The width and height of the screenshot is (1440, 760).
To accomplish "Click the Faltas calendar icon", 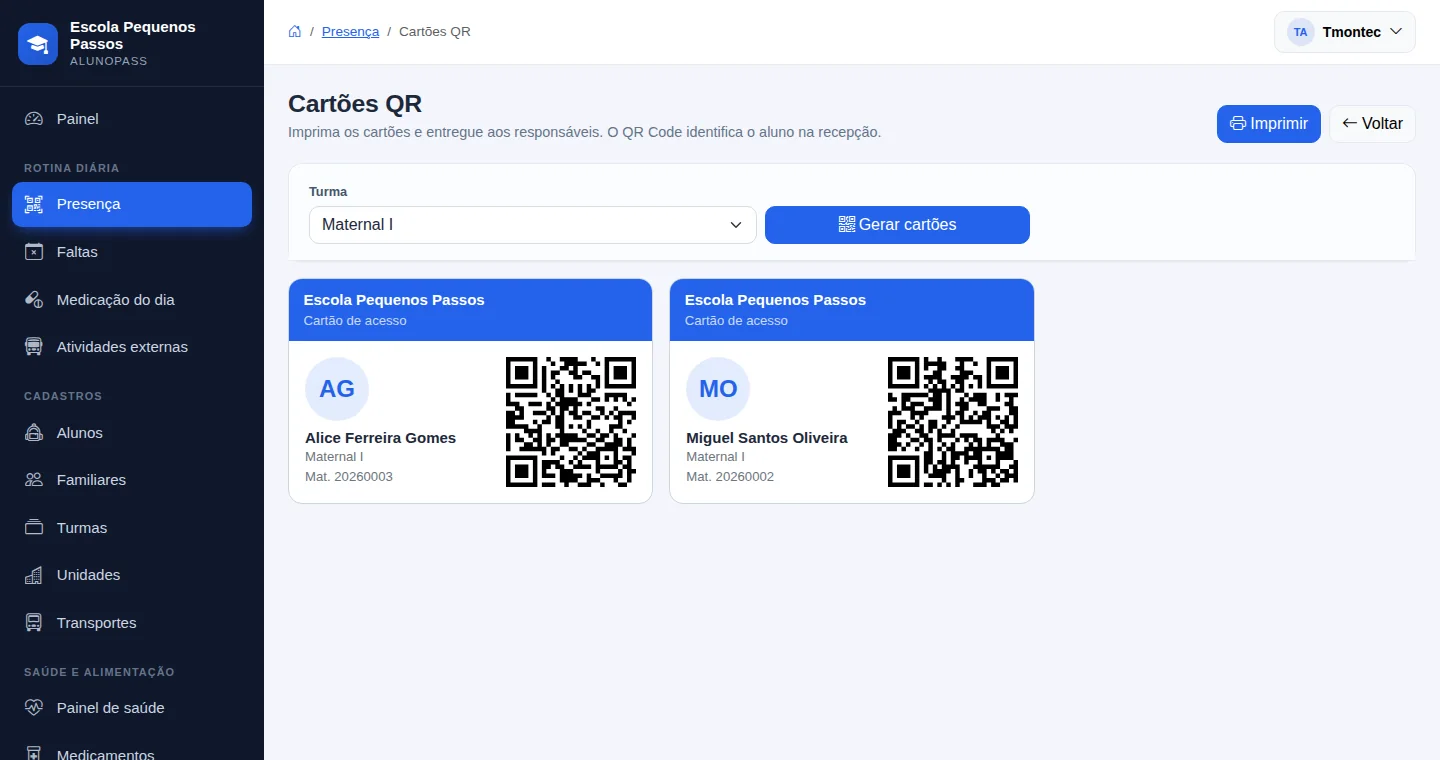I will point(34,252).
